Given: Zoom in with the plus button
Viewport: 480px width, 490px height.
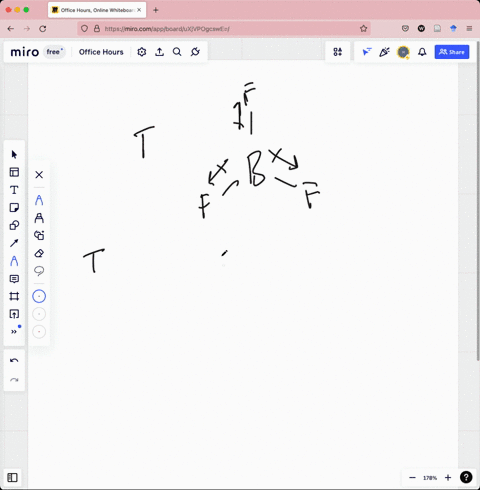Looking at the screenshot, I should [448, 478].
